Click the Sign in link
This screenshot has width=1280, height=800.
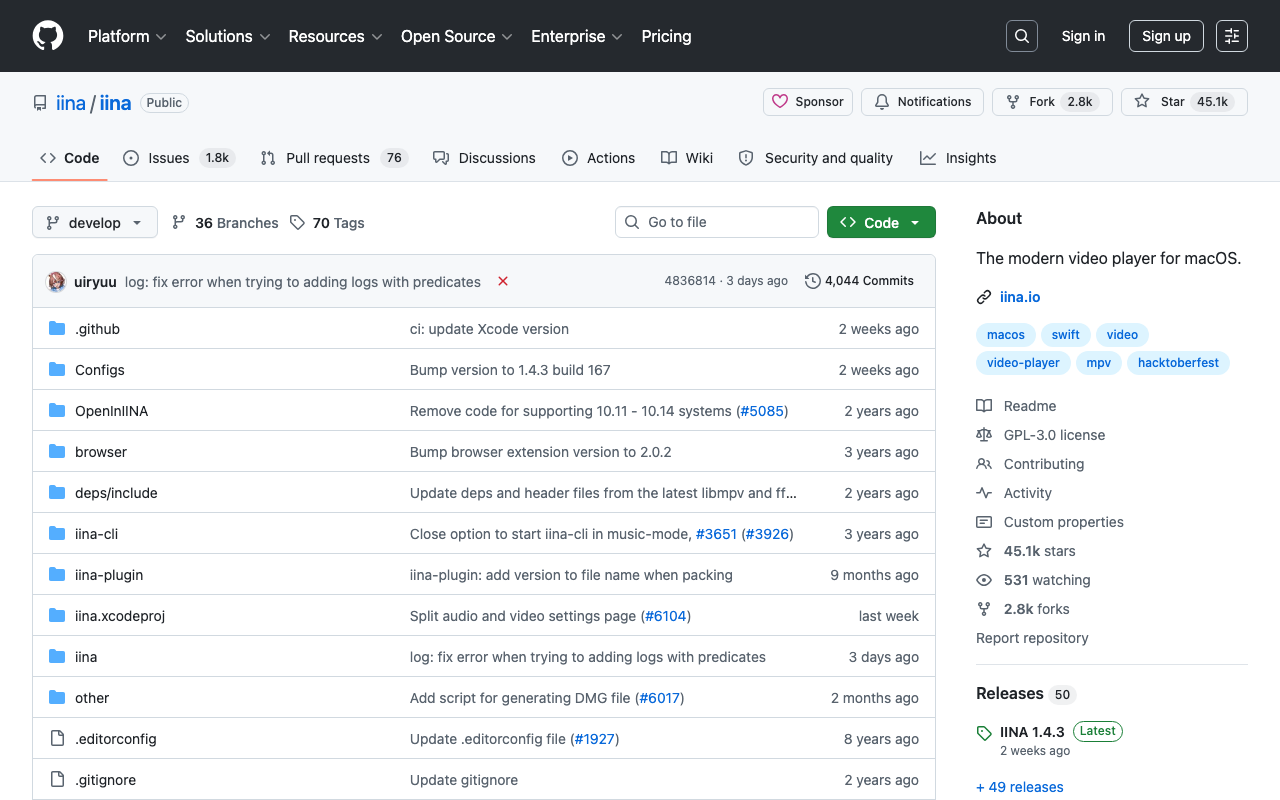click(x=1083, y=36)
